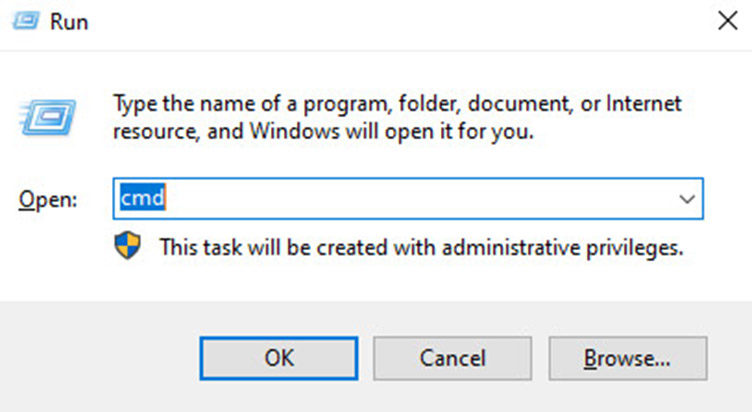Click the word Internet in the description
Image resolution: width=752 pixels, height=412 pixels.
[x=644, y=103]
